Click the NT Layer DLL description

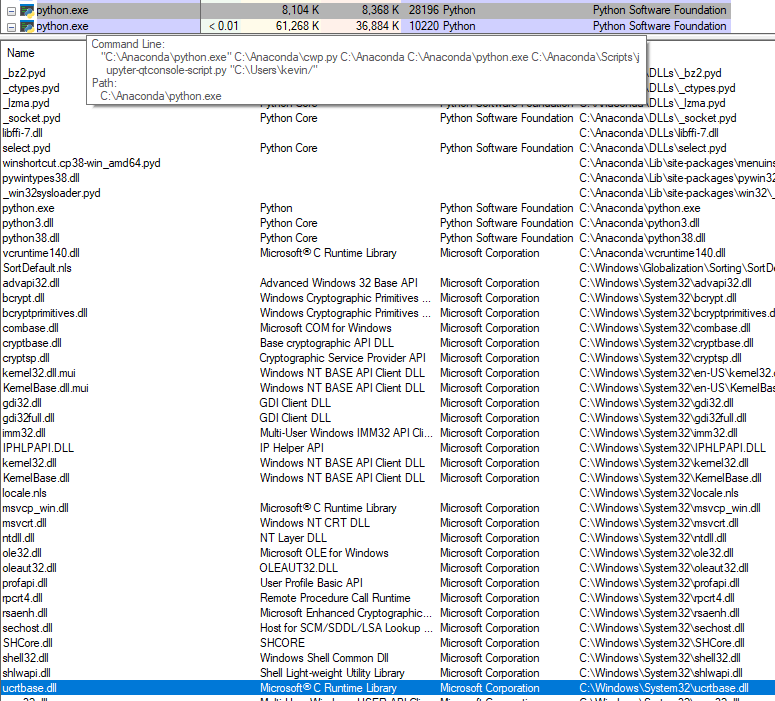pos(293,538)
